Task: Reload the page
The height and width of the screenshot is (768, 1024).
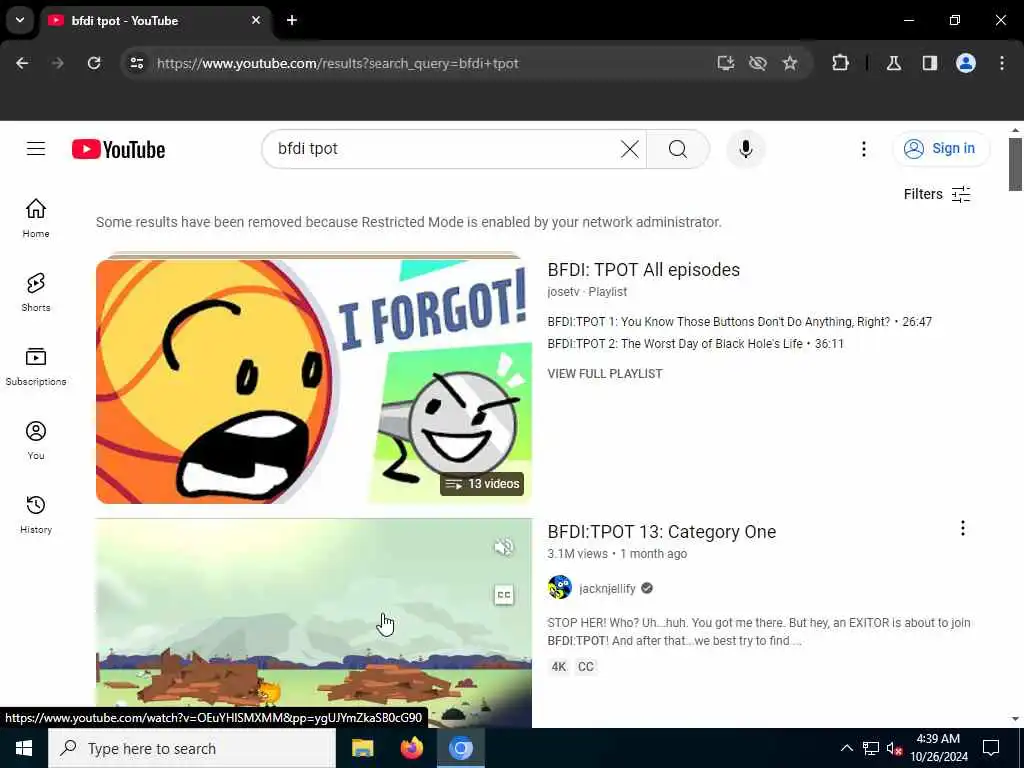Action: 94,63
